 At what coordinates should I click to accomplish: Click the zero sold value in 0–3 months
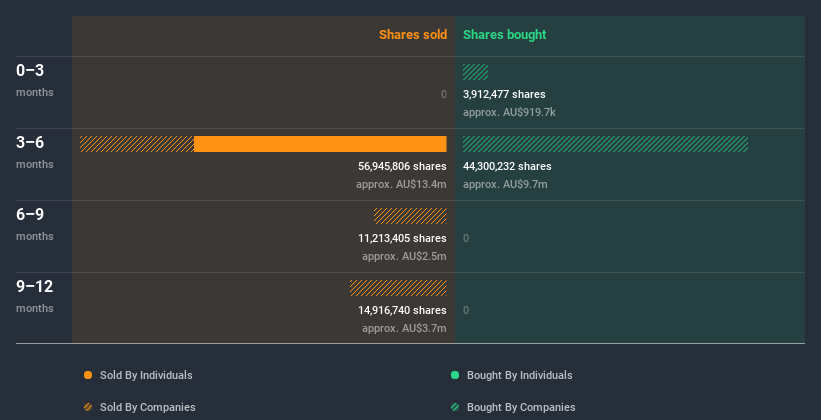(443, 94)
